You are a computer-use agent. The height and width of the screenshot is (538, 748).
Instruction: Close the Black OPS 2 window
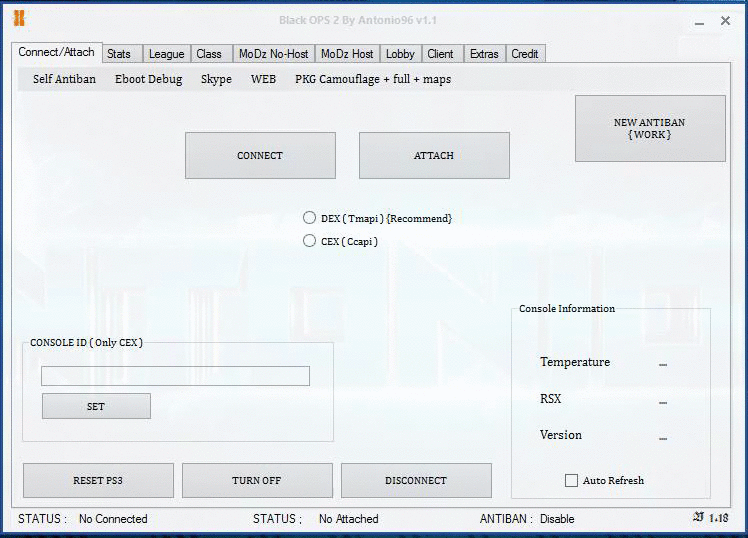725,21
